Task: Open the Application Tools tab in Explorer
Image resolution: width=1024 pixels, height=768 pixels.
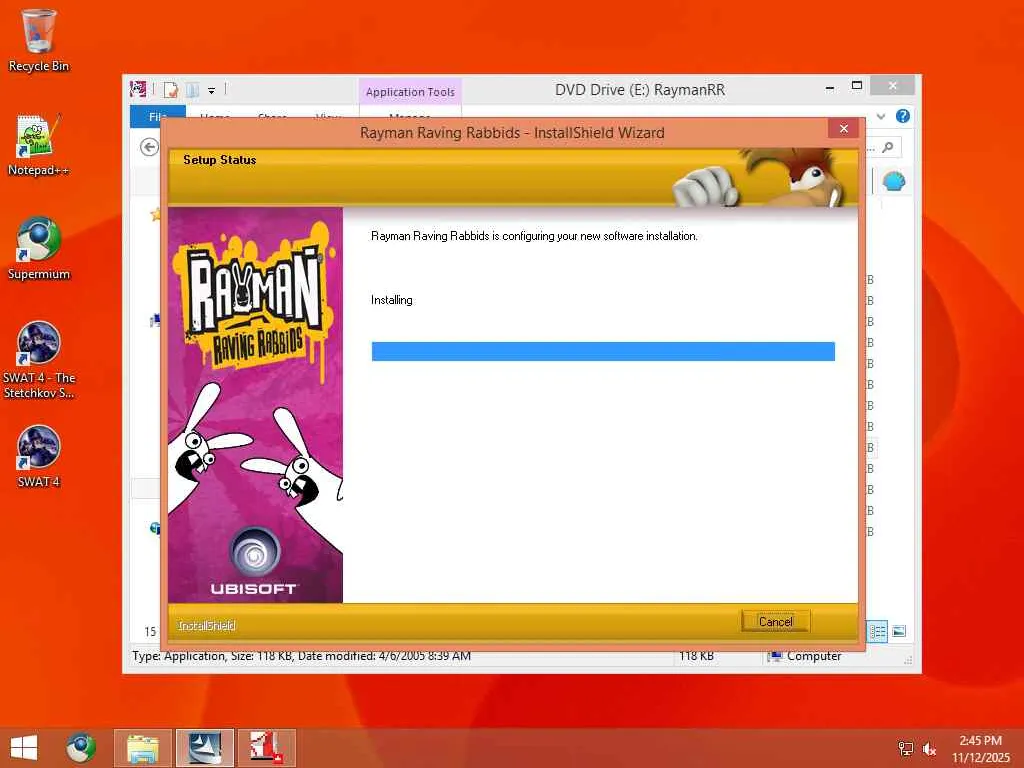Action: [410, 92]
